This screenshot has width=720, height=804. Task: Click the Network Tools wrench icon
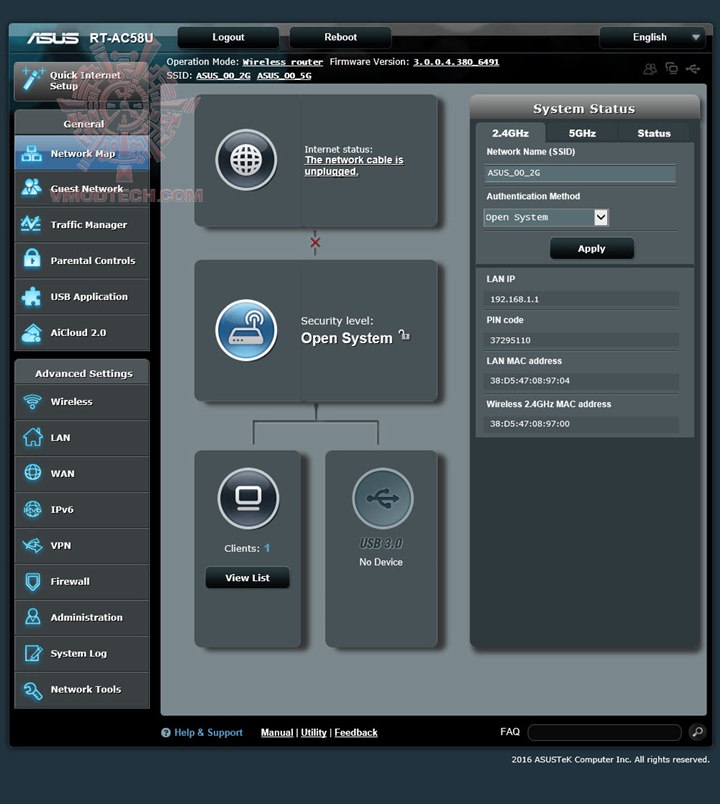click(33, 690)
